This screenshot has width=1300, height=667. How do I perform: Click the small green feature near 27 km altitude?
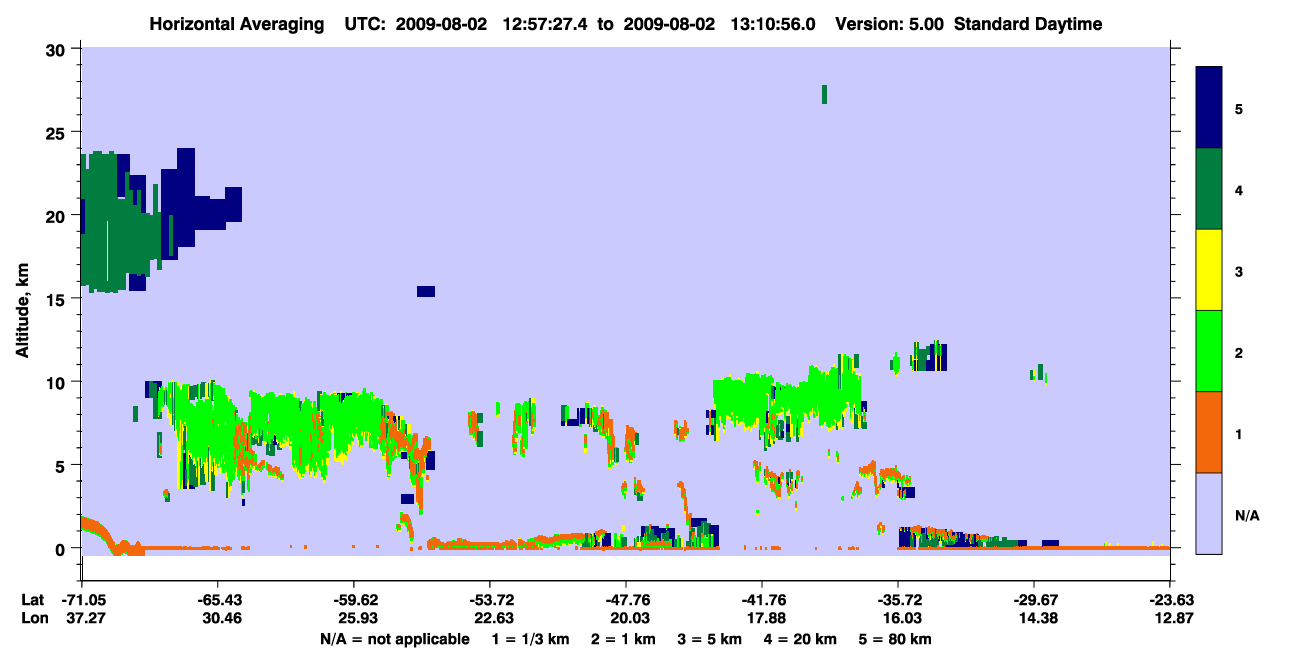coord(824,94)
